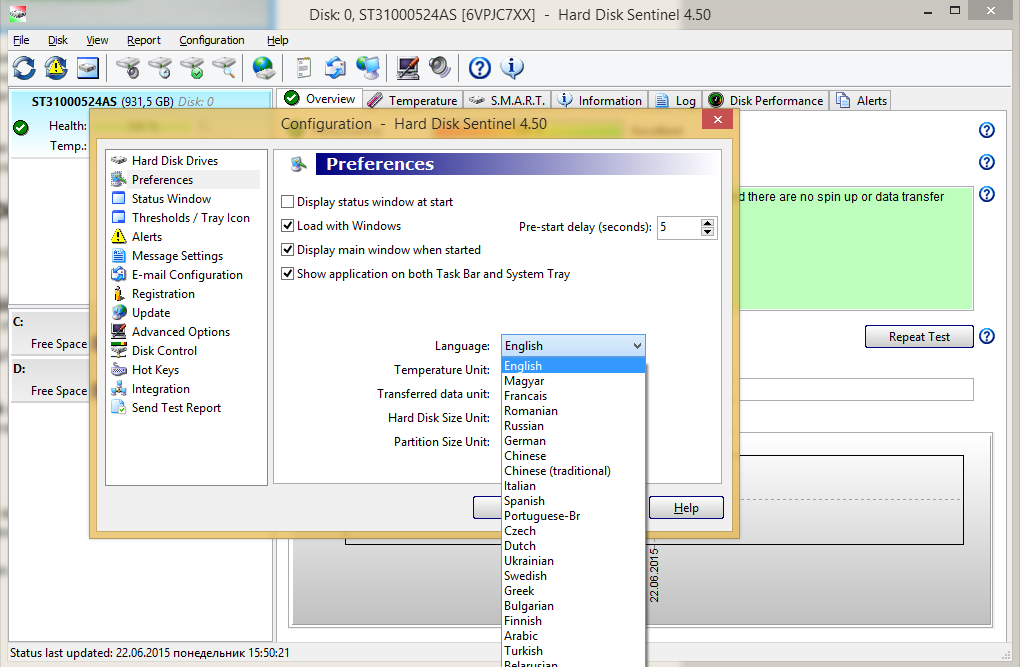This screenshot has width=1020, height=667.
Task: Enable Display status window at start
Action: pyautogui.click(x=288, y=202)
